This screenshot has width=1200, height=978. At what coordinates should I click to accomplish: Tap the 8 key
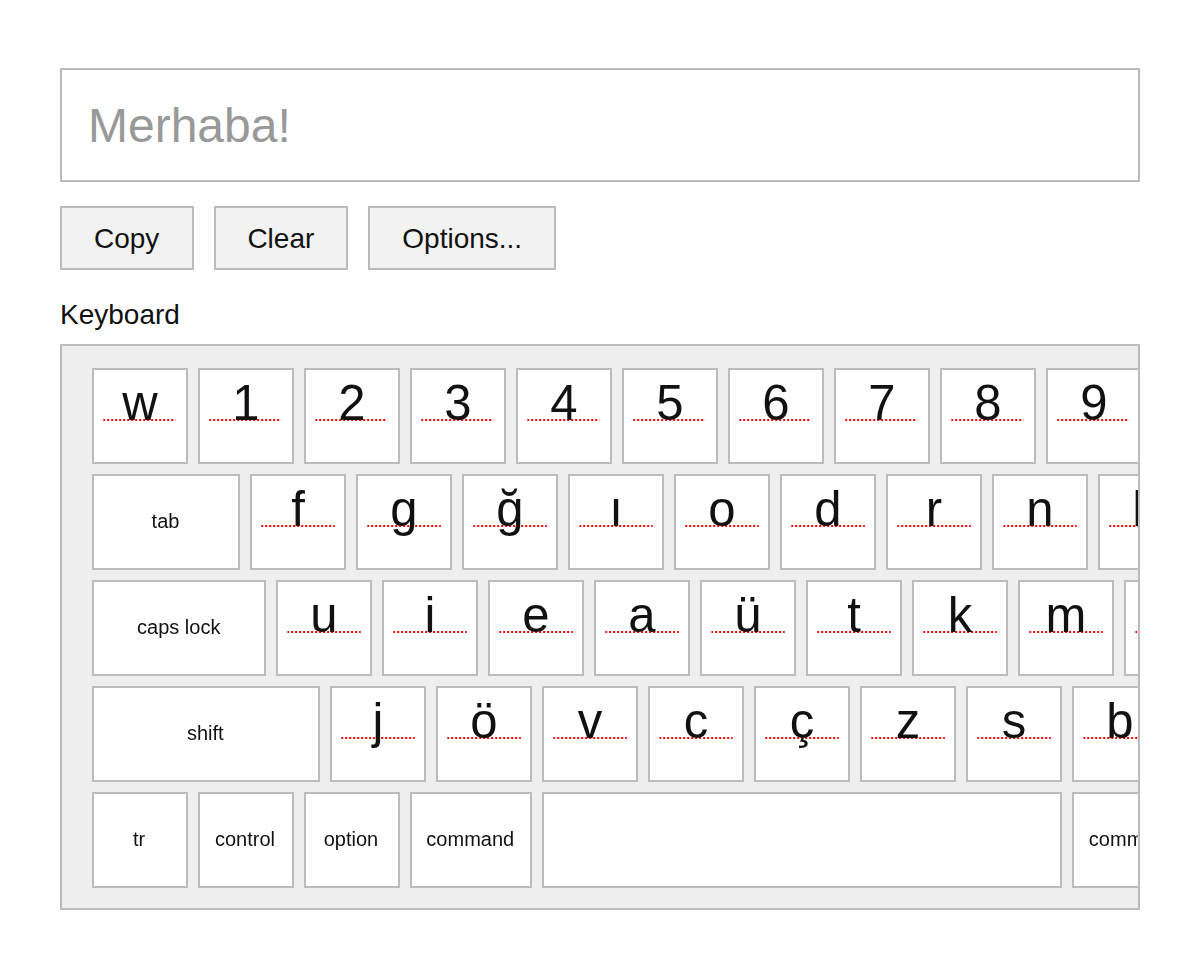tap(988, 416)
